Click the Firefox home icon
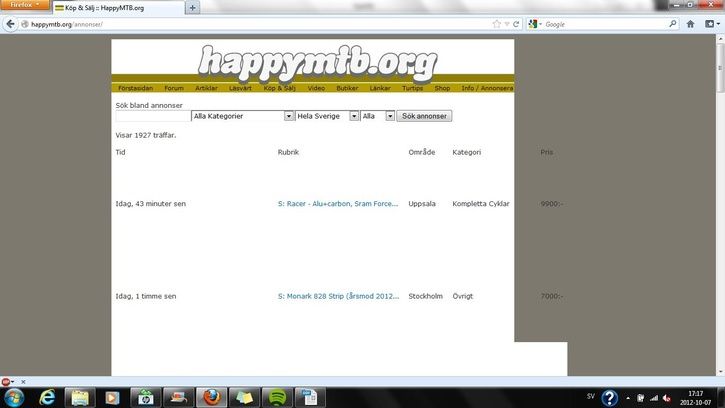The height and width of the screenshot is (408, 725). [690, 24]
